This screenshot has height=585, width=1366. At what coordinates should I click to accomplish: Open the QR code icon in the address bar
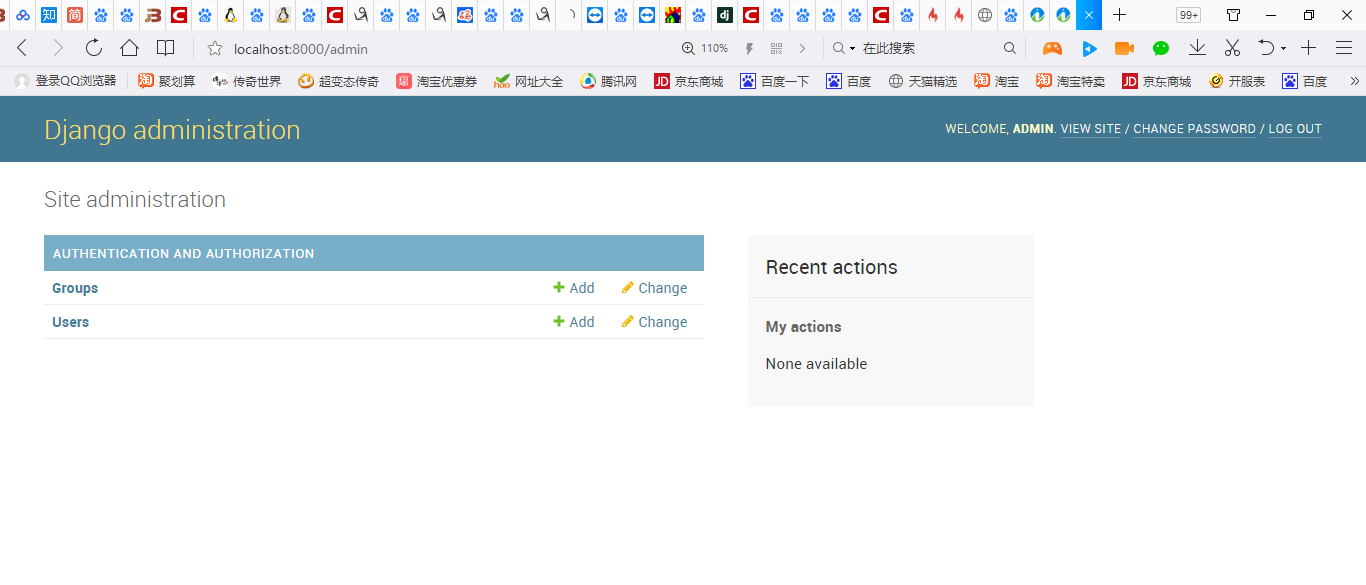[777, 48]
